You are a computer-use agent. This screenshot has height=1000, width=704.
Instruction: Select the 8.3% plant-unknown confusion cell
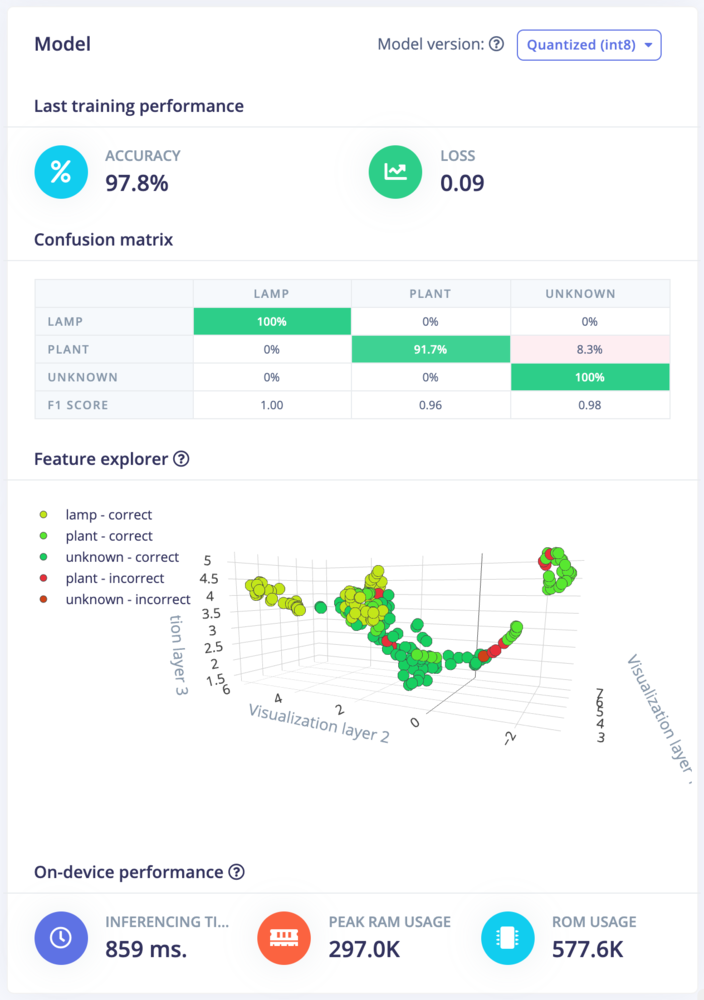click(590, 349)
